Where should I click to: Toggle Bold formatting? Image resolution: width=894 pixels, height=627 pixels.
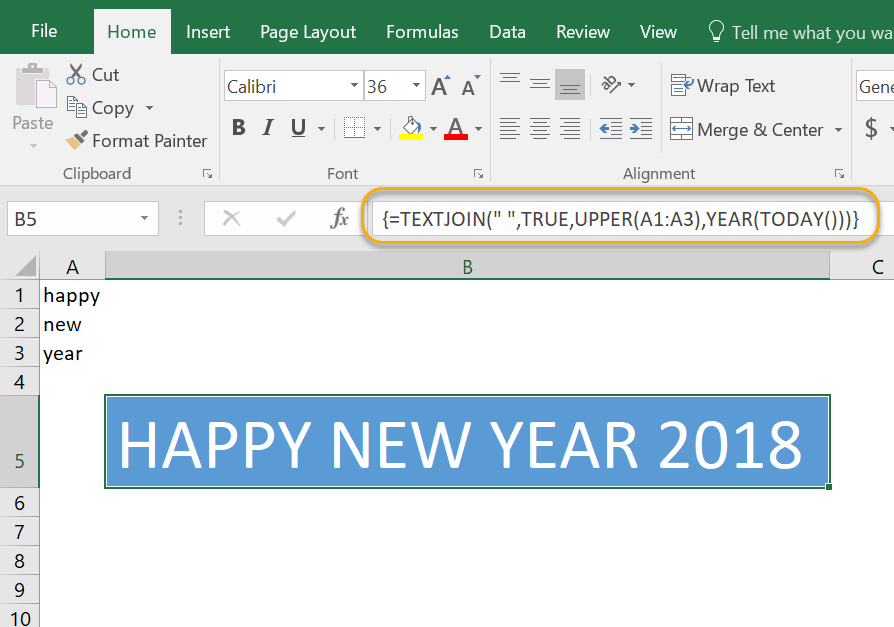[238, 128]
